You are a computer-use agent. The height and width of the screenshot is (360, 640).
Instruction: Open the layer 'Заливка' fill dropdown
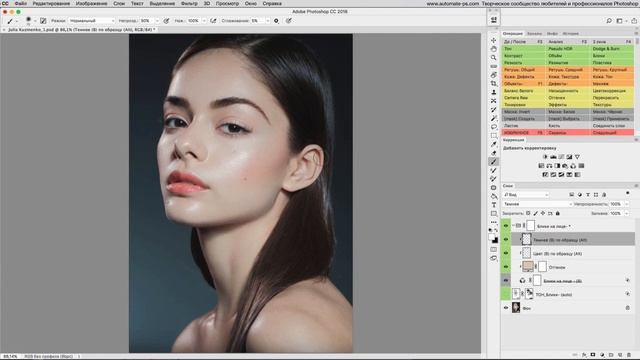(x=627, y=213)
